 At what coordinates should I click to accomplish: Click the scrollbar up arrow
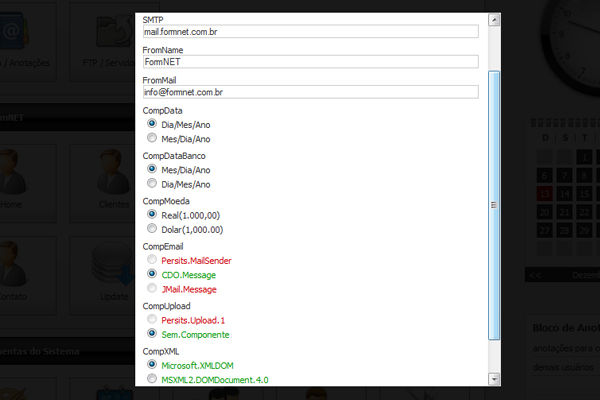click(494, 20)
